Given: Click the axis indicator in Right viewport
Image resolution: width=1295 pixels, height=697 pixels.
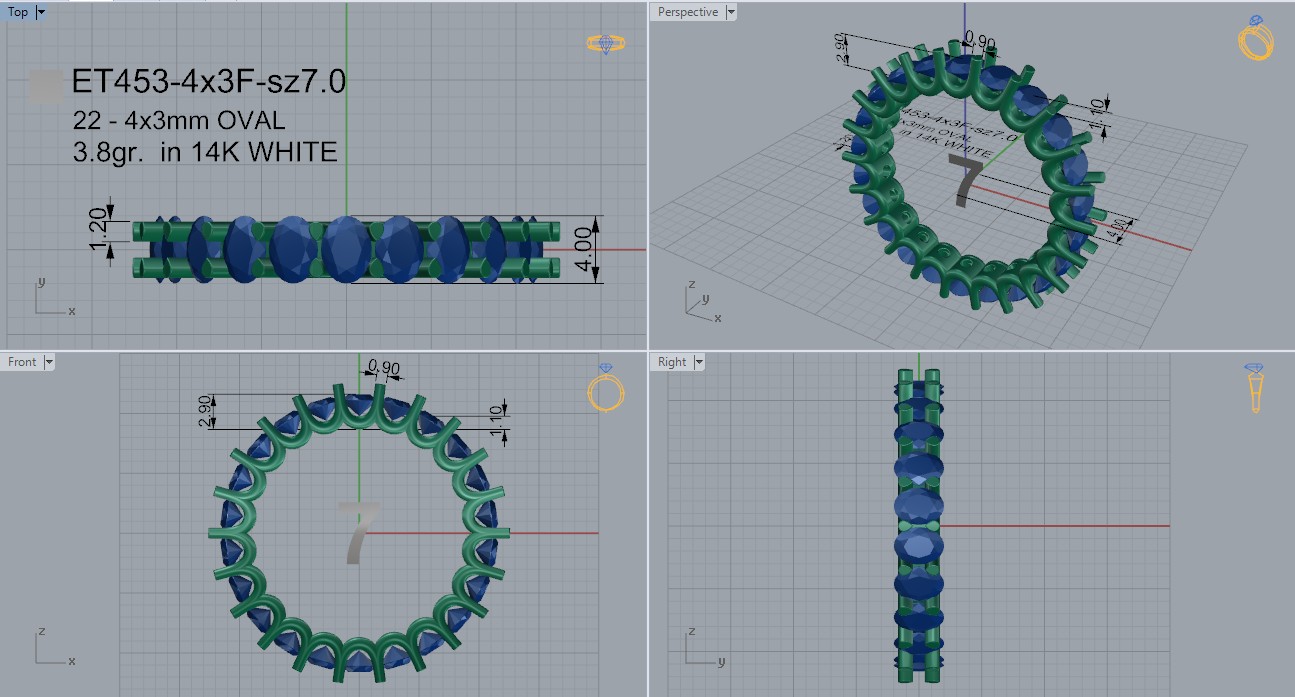Looking at the screenshot, I should tap(704, 645).
